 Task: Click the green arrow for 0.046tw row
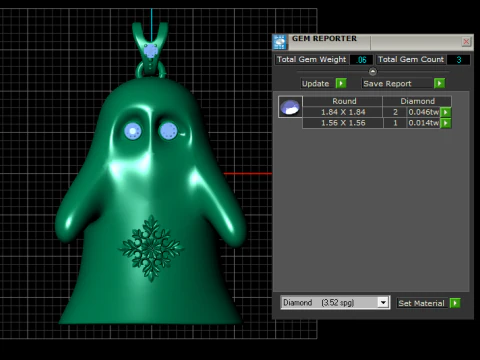446,112
